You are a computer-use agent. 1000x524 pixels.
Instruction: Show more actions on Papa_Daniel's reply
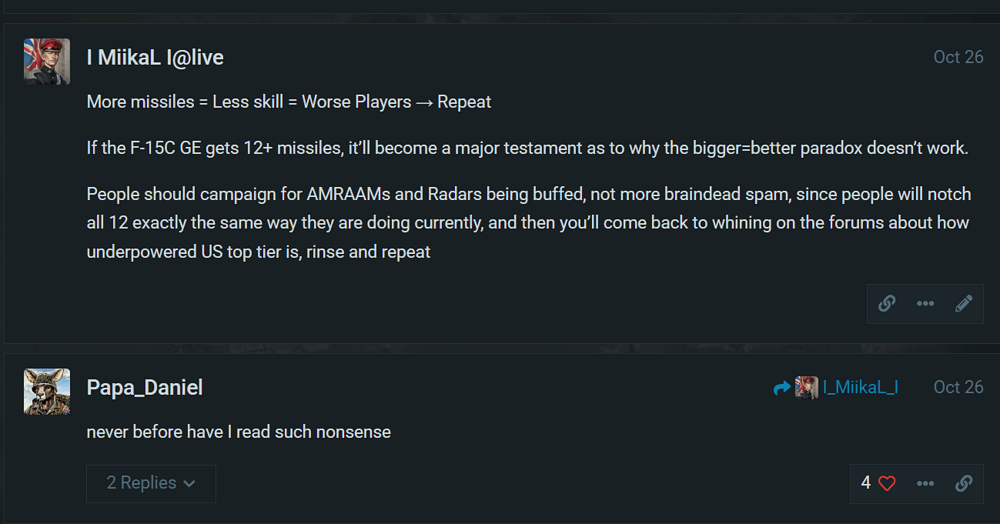click(x=925, y=483)
